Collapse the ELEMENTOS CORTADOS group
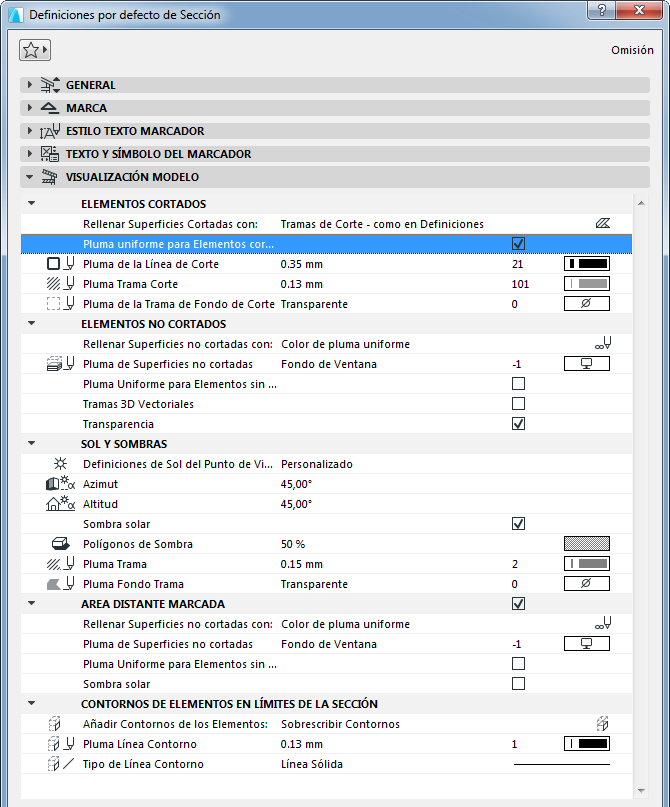670x807 pixels. pyautogui.click(x=31, y=204)
